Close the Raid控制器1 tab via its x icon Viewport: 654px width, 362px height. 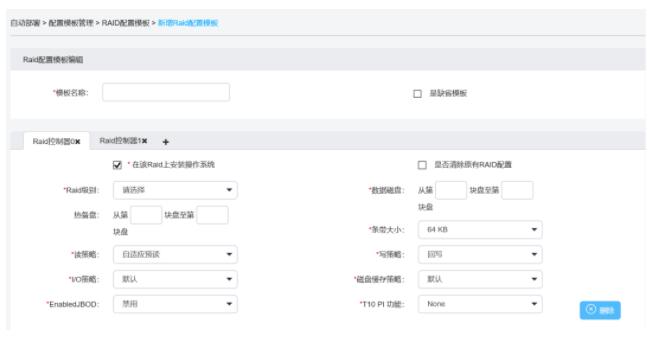point(144,141)
